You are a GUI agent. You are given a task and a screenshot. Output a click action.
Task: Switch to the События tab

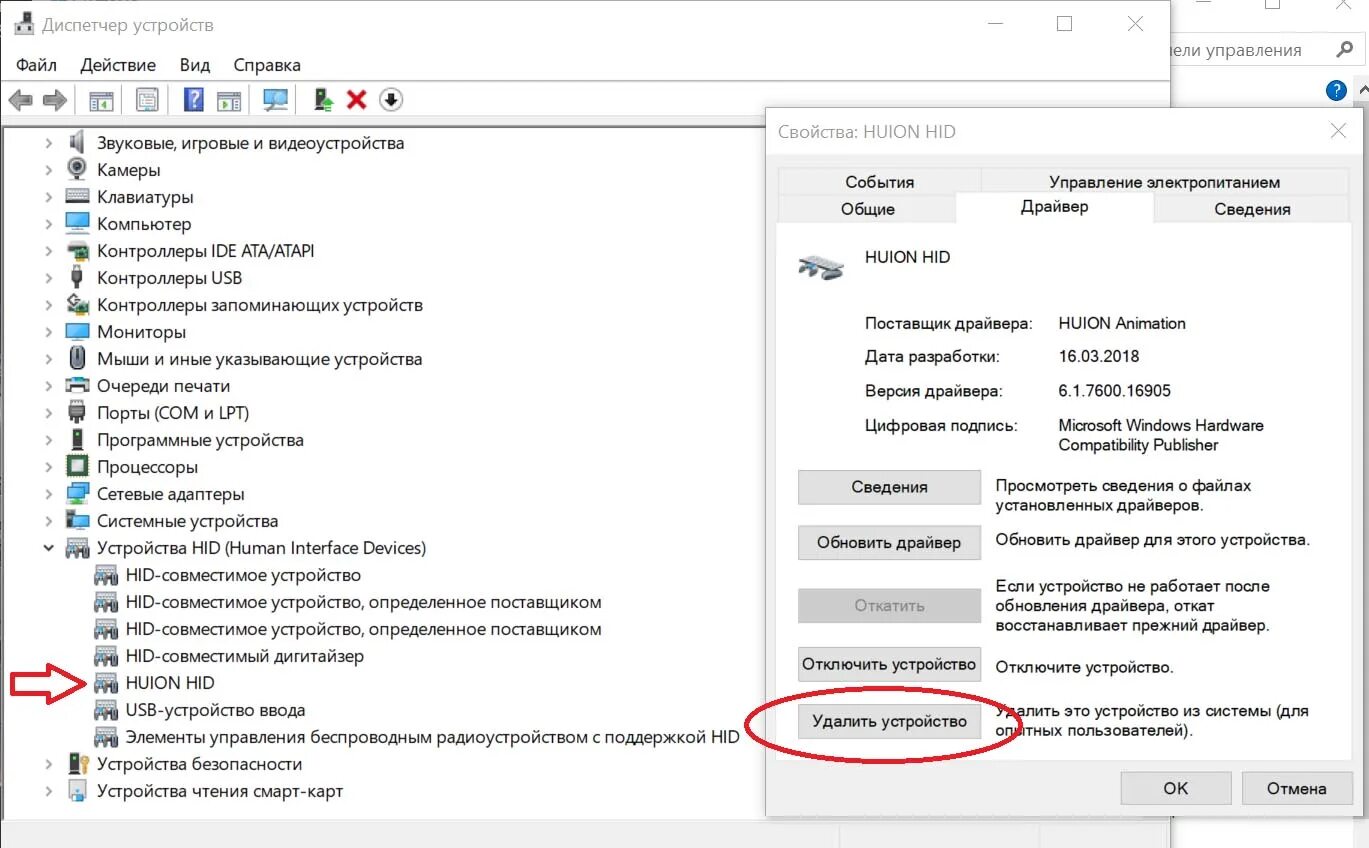(880, 182)
